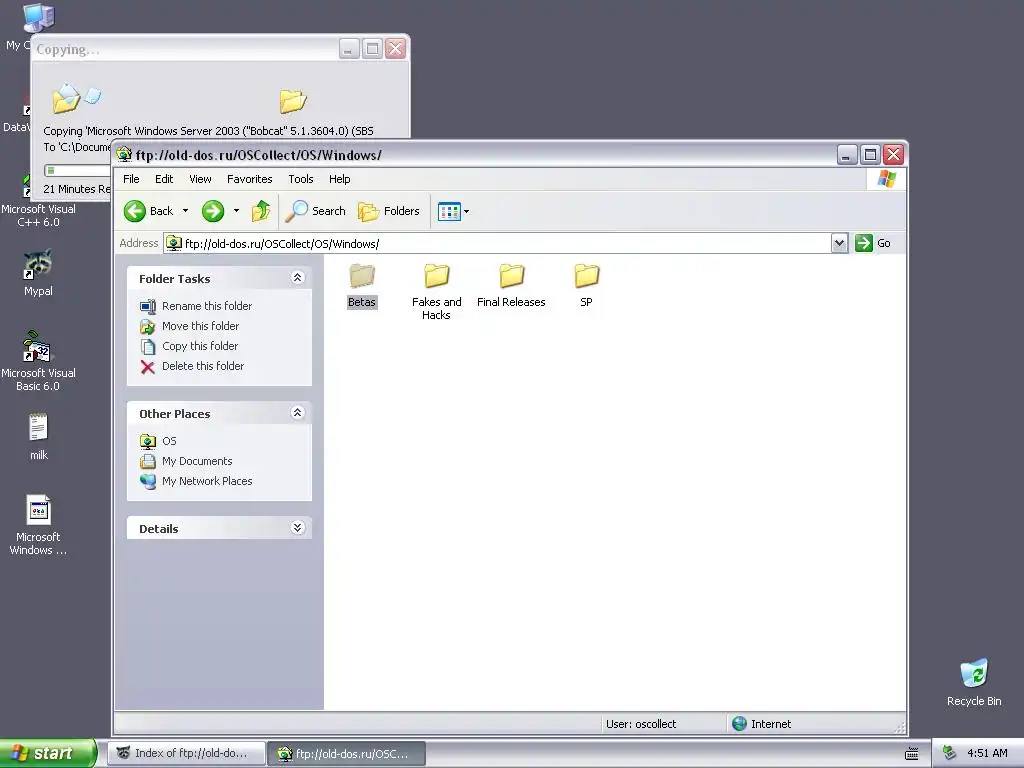Click Rename this folder

click(197, 306)
